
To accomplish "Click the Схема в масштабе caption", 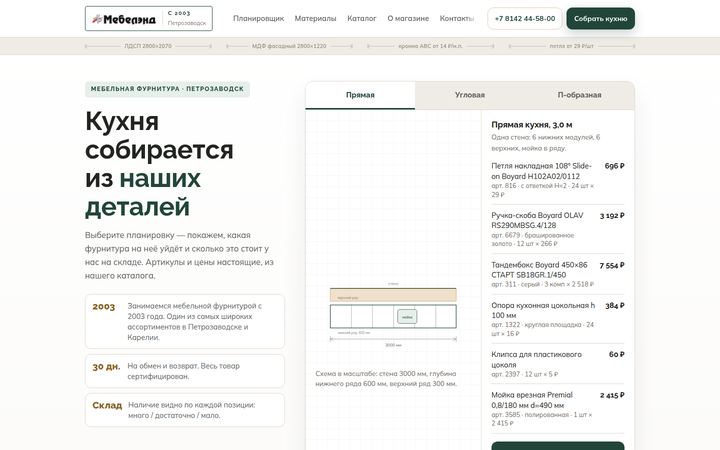I will [x=386, y=378].
